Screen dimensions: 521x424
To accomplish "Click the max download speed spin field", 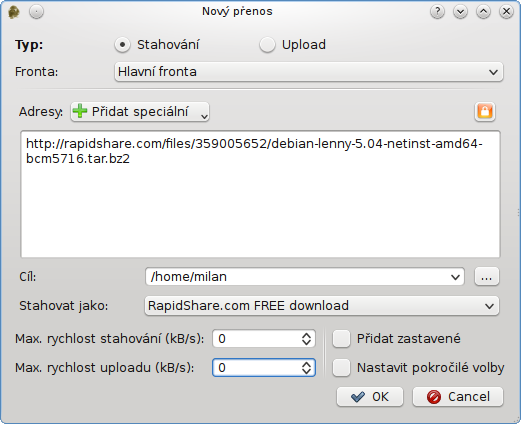I will 264,339.
